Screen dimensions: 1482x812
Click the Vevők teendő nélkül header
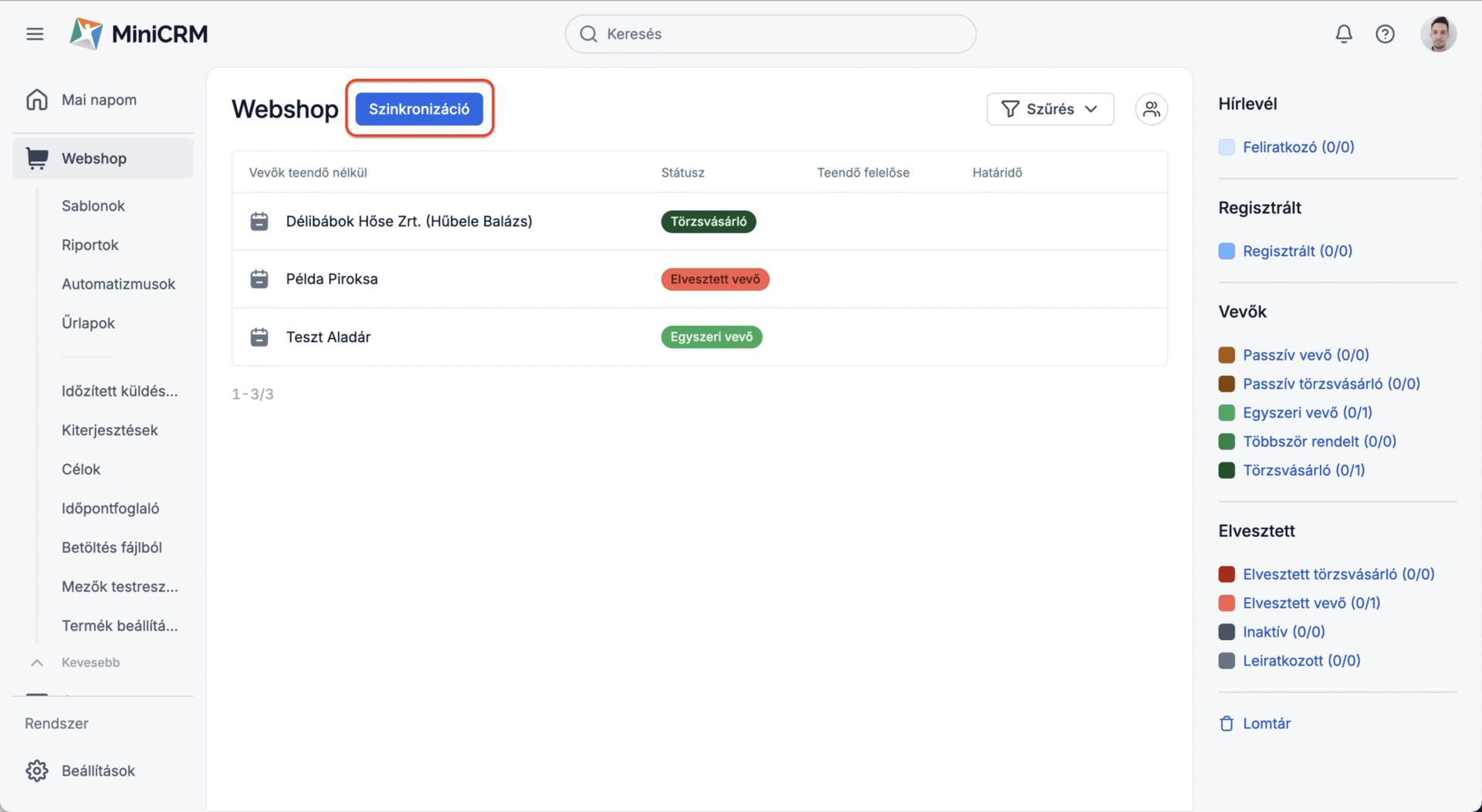[307, 172]
